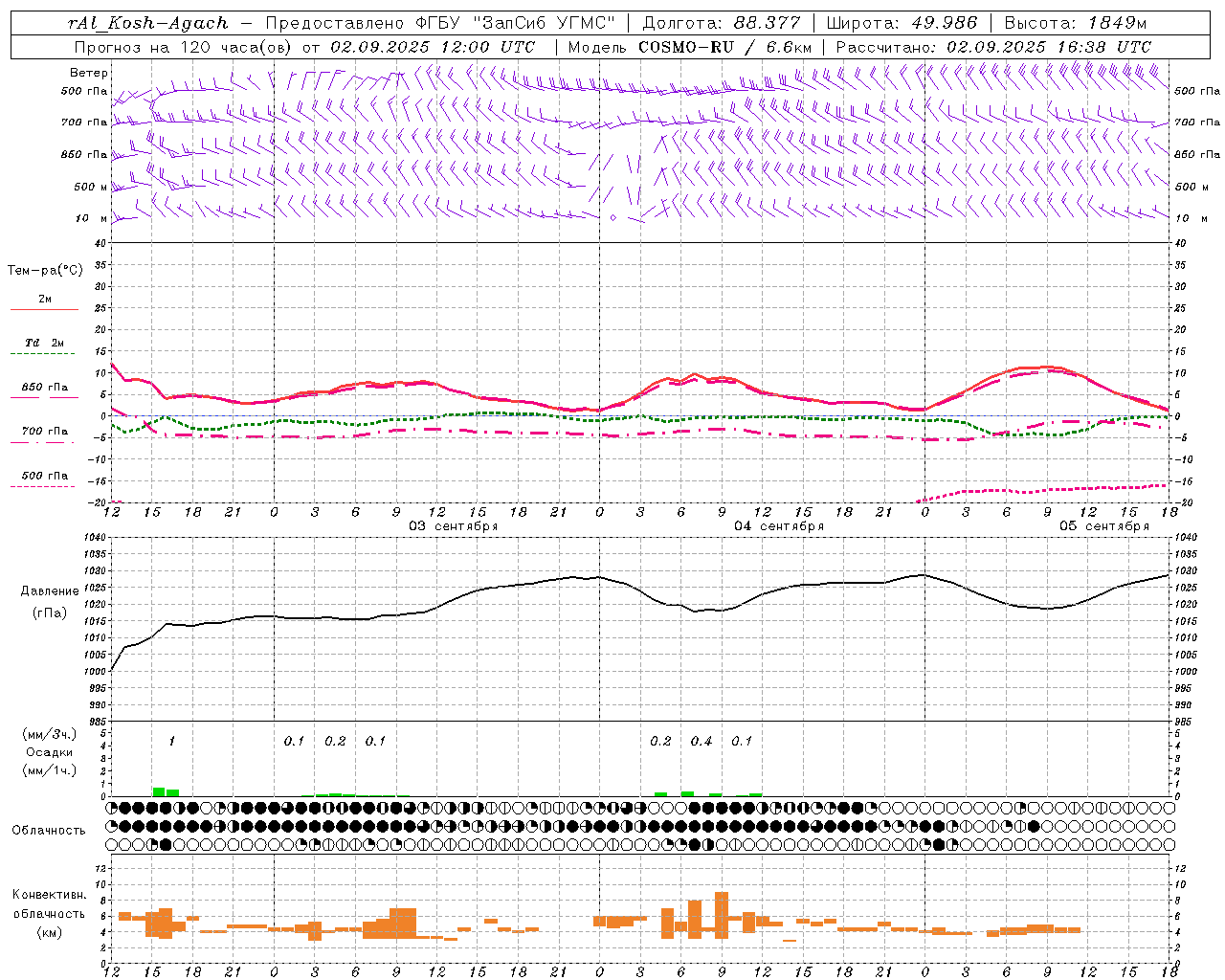Click the 850 гПа temperature legend entry
Screen dimensions: 1225x980
[x=44, y=388]
